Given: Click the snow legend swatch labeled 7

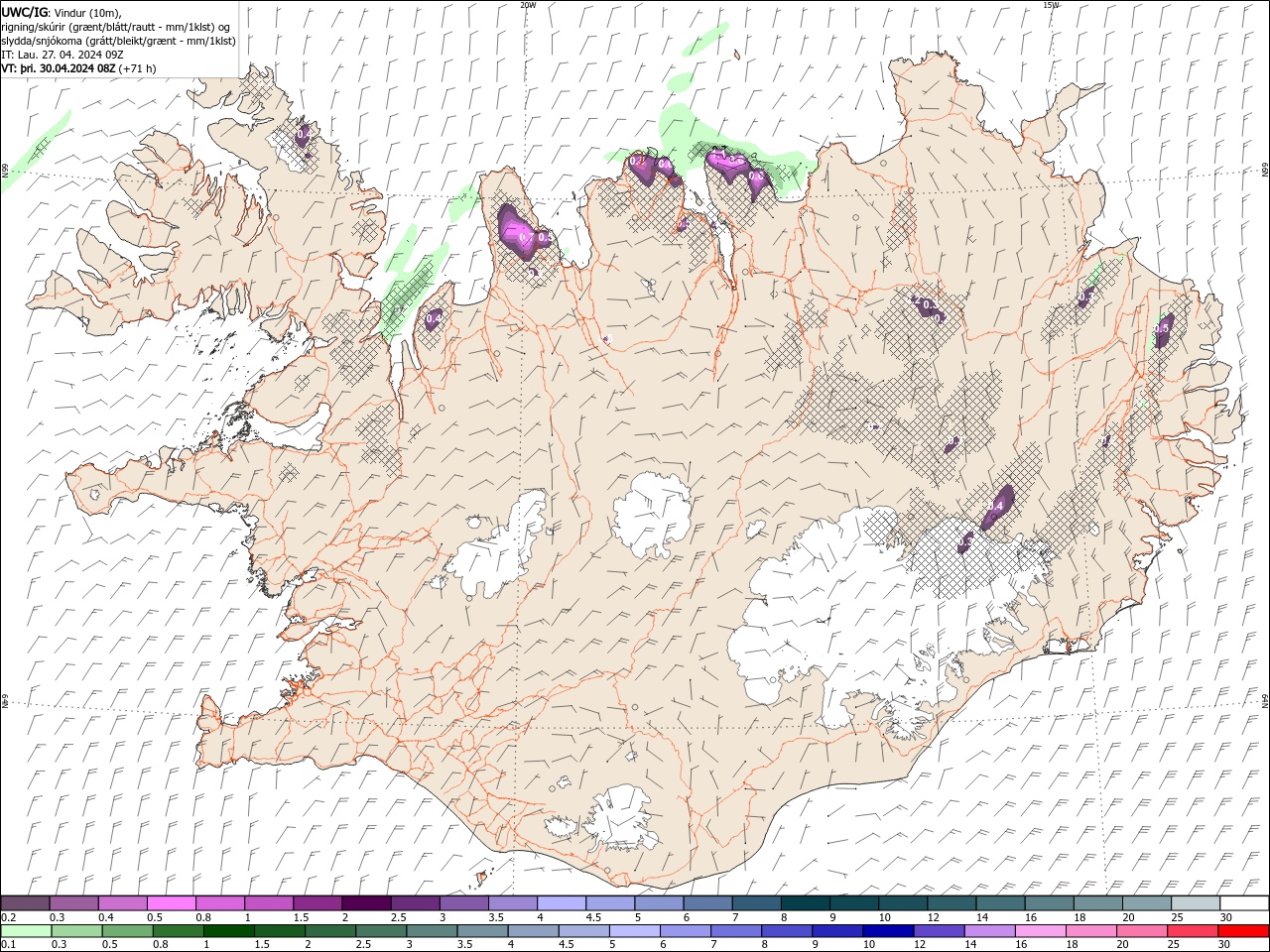Looking at the screenshot, I should [755, 903].
